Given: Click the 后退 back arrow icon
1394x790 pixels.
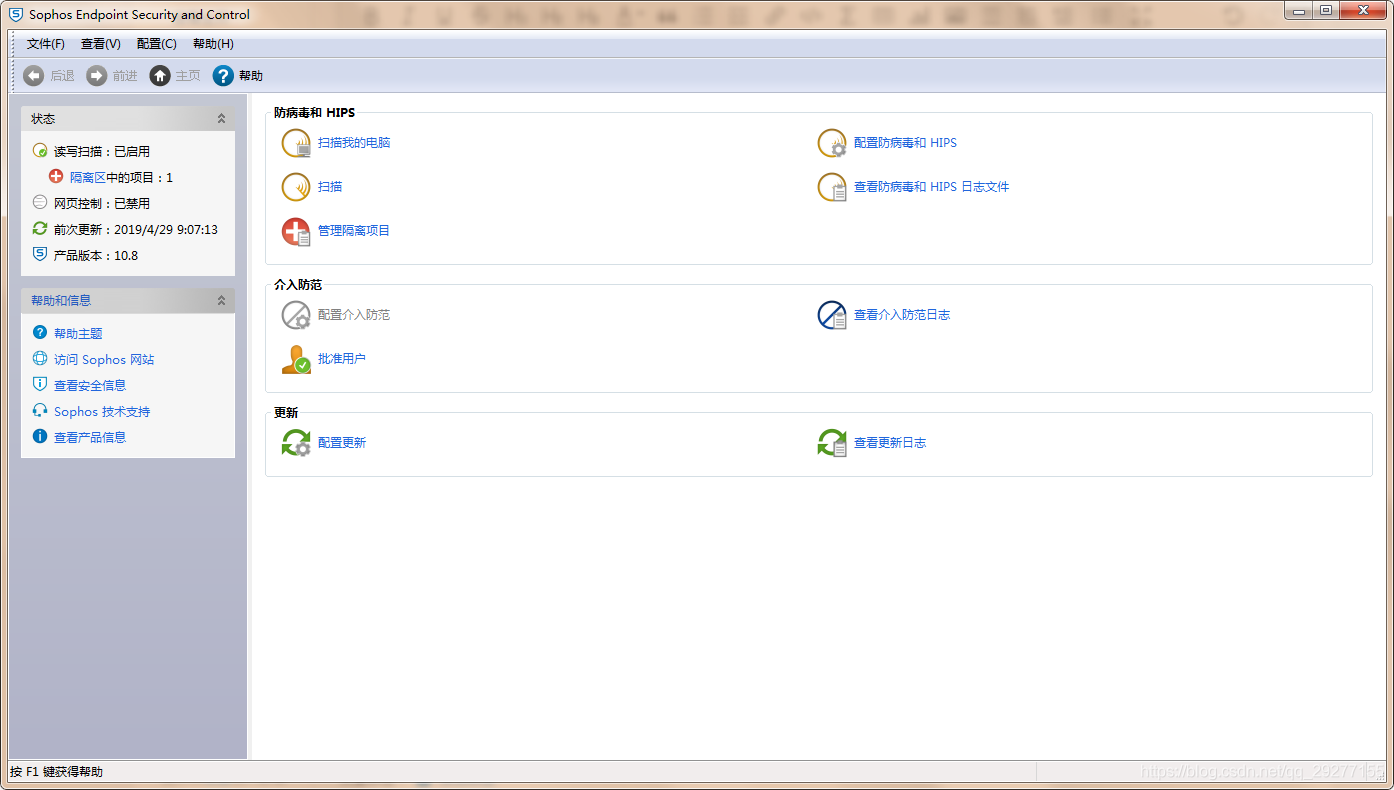Looking at the screenshot, I should pyautogui.click(x=34, y=76).
